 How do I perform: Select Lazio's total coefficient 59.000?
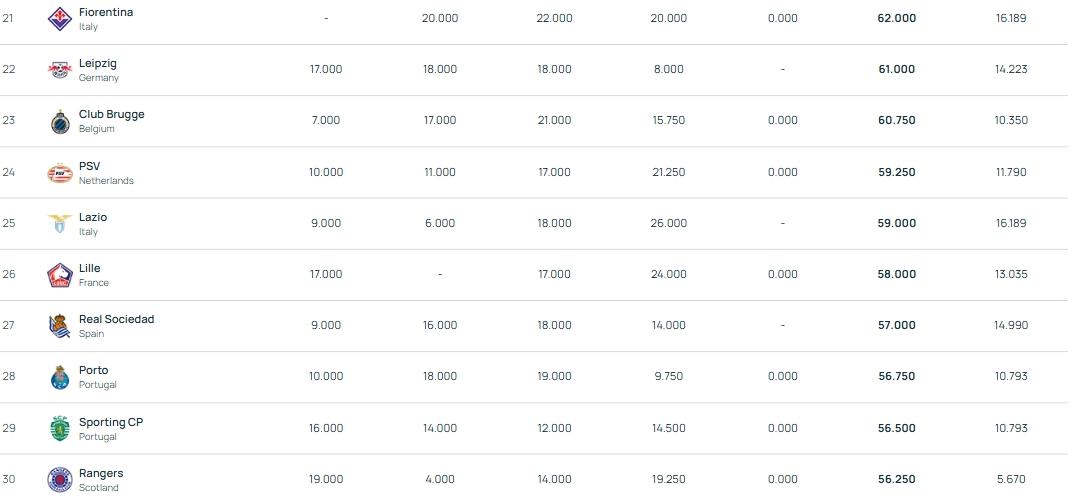[896, 223]
